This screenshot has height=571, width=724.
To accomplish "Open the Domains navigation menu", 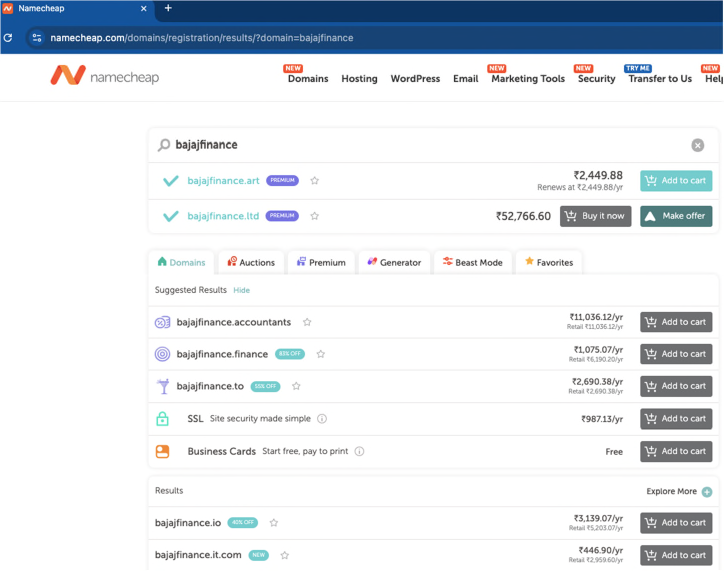I will (x=308, y=78).
